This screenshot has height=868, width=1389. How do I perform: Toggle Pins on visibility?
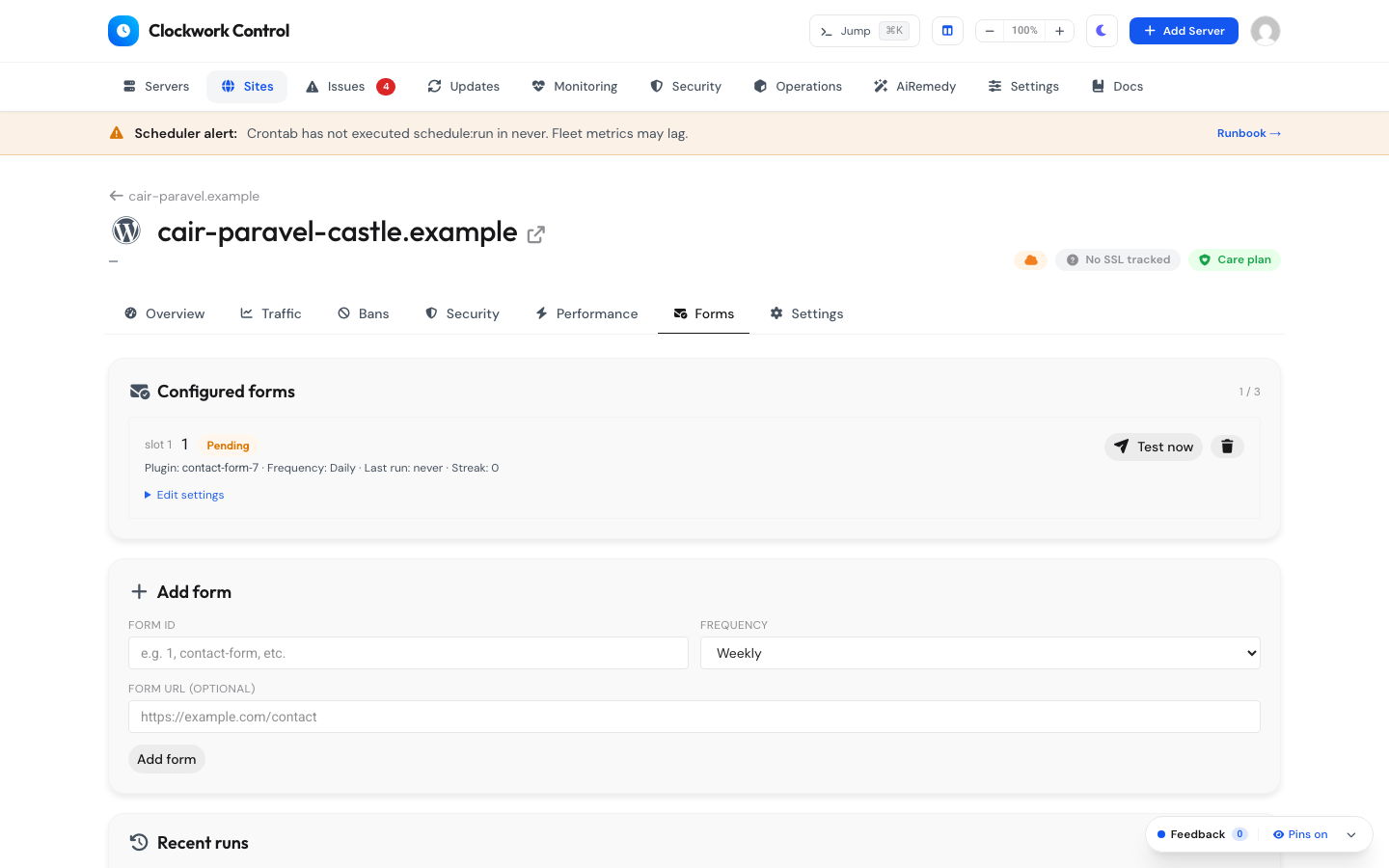[x=1300, y=834]
